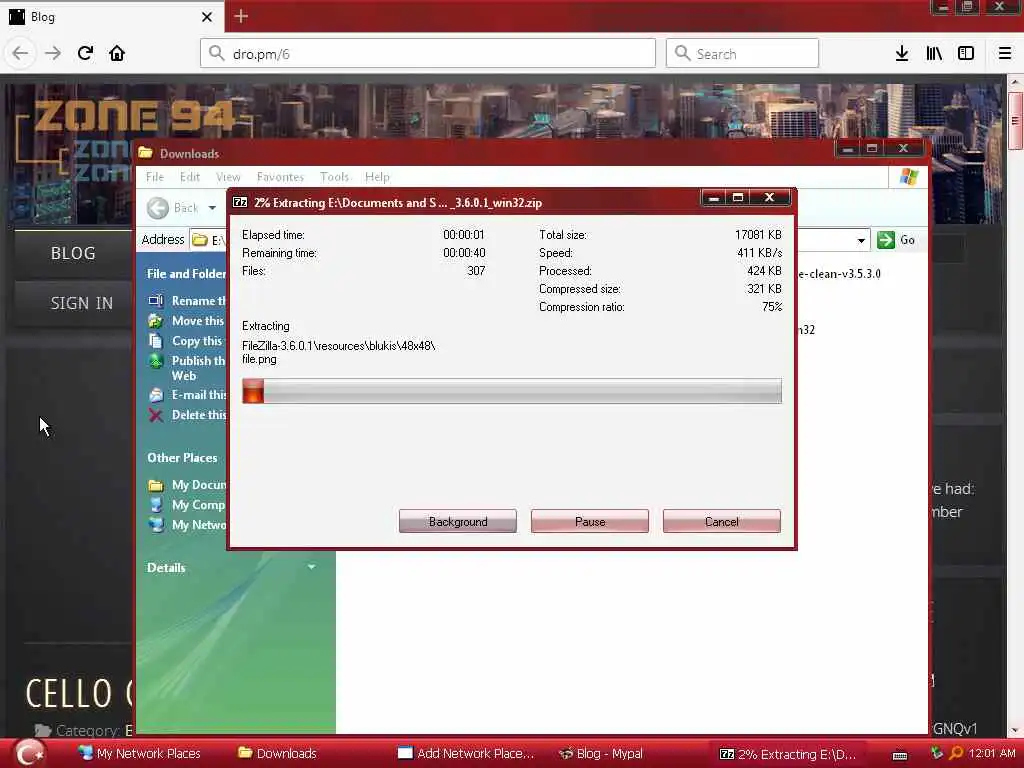
Task: Click the browser forward arrow
Action: [53, 54]
